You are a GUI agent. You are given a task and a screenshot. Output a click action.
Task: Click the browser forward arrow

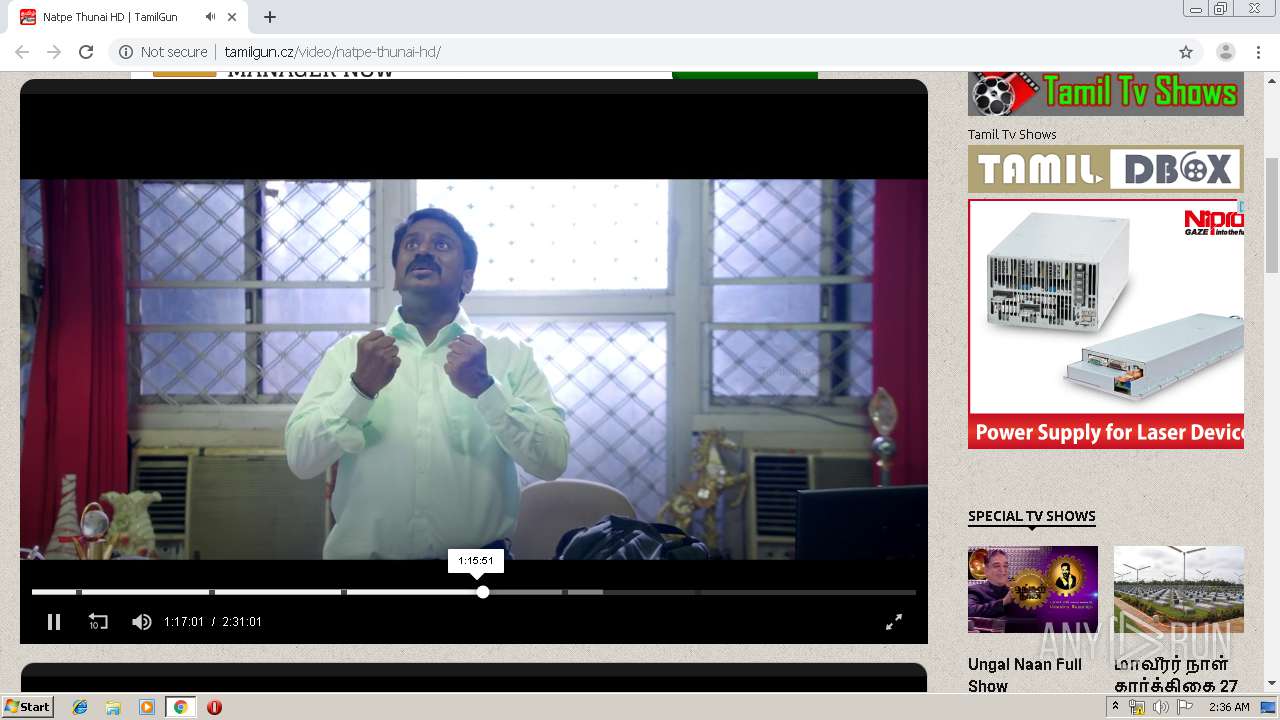point(54,52)
